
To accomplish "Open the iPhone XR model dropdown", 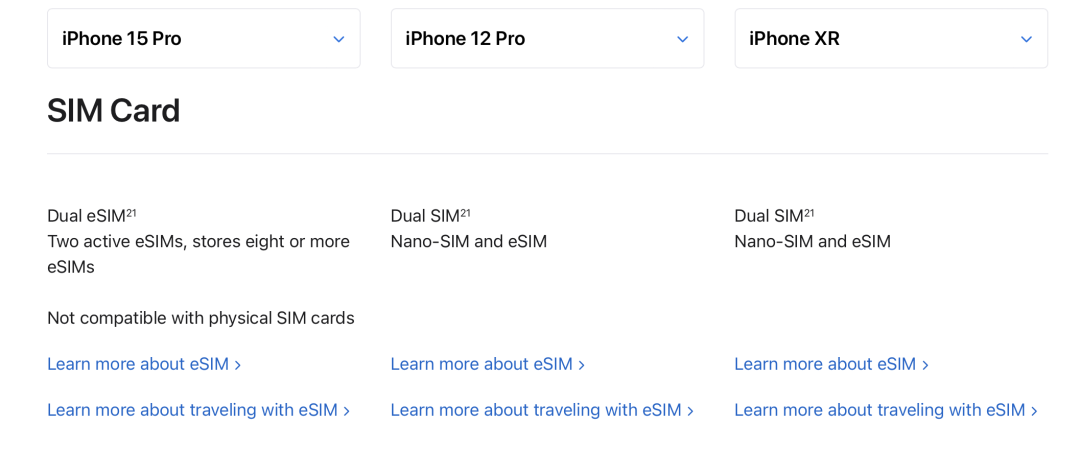I will (891, 39).
